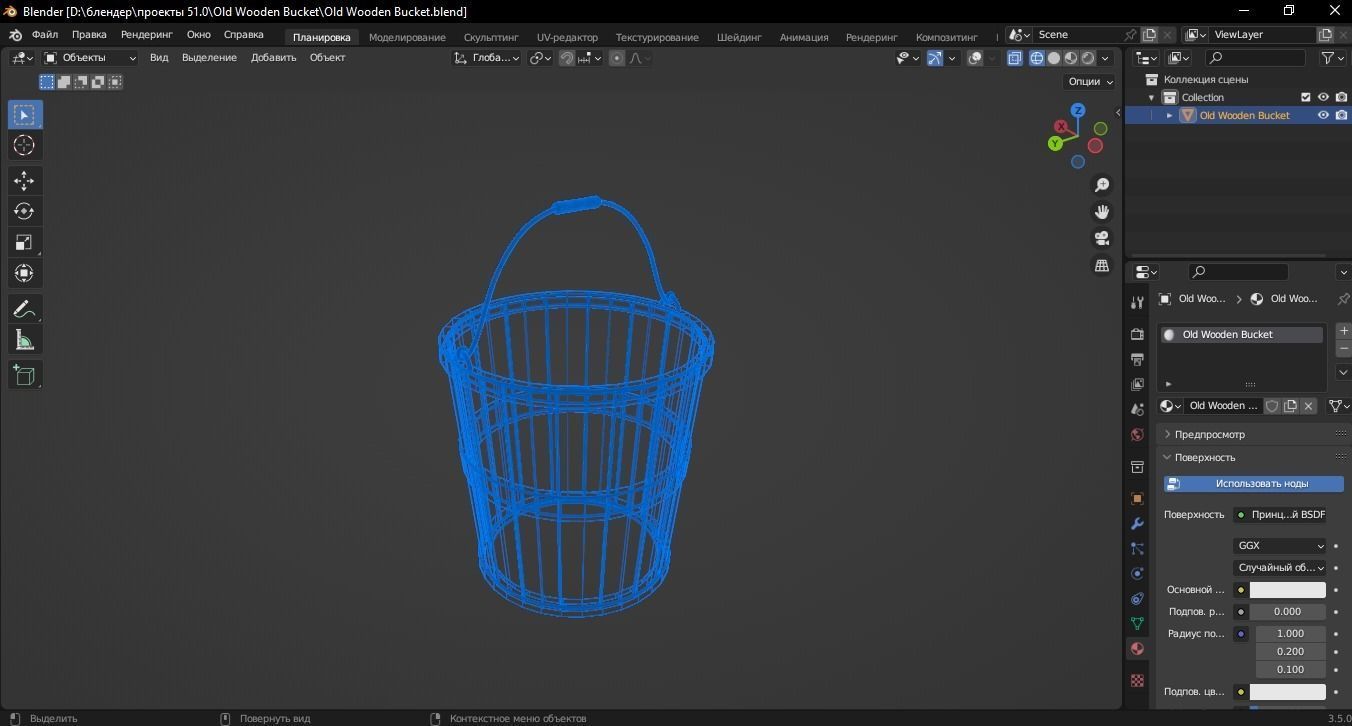Hide Collection with its eye icon
1352x726 pixels.
click(x=1323, y=97)
